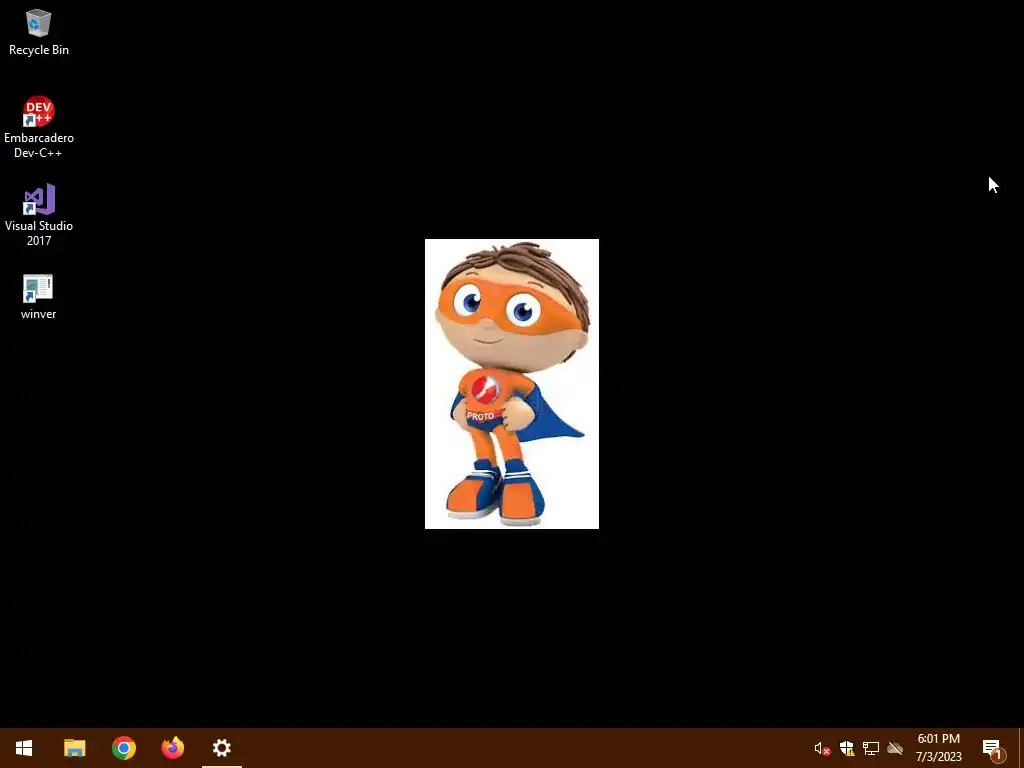Click the OneDrive cloud tray icon

pyautogui.click(x=895, y=748)
